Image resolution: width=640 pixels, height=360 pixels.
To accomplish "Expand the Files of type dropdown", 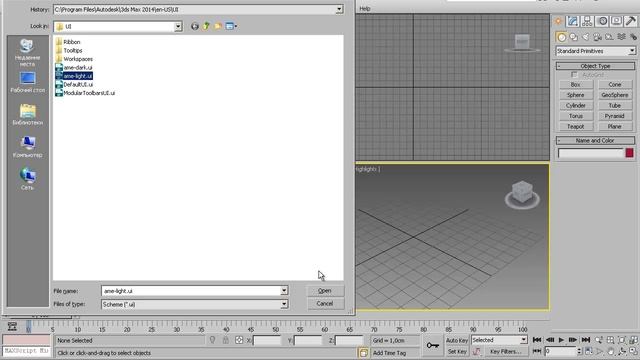I will (x=284, y=304).
